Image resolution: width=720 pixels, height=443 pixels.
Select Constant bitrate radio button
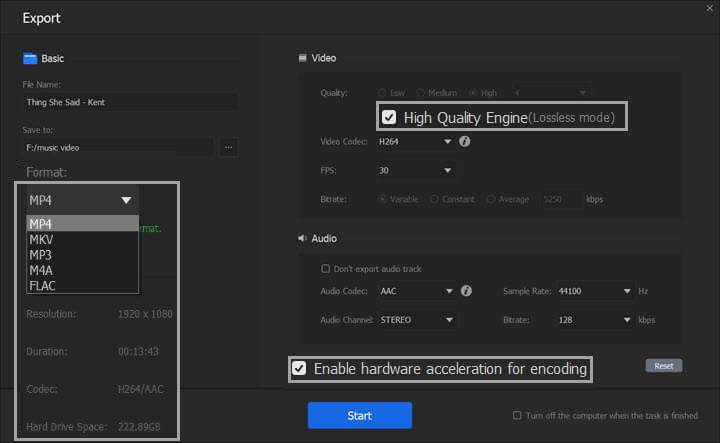tap(434, 199)
